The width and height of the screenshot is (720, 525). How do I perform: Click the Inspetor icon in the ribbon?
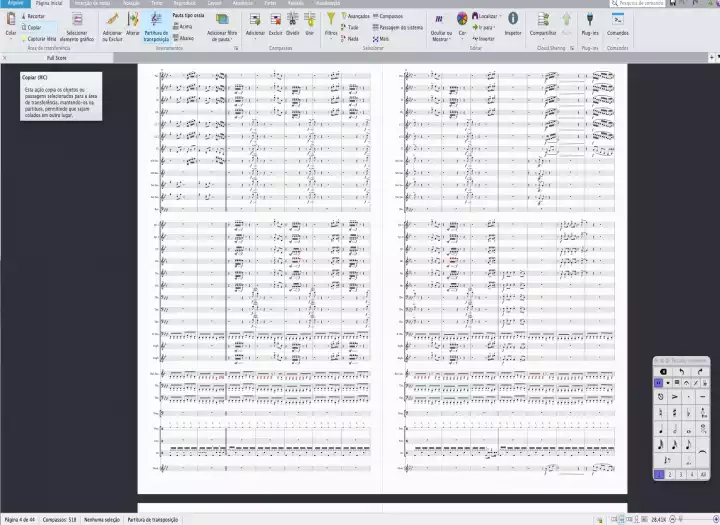coord(513,20)
